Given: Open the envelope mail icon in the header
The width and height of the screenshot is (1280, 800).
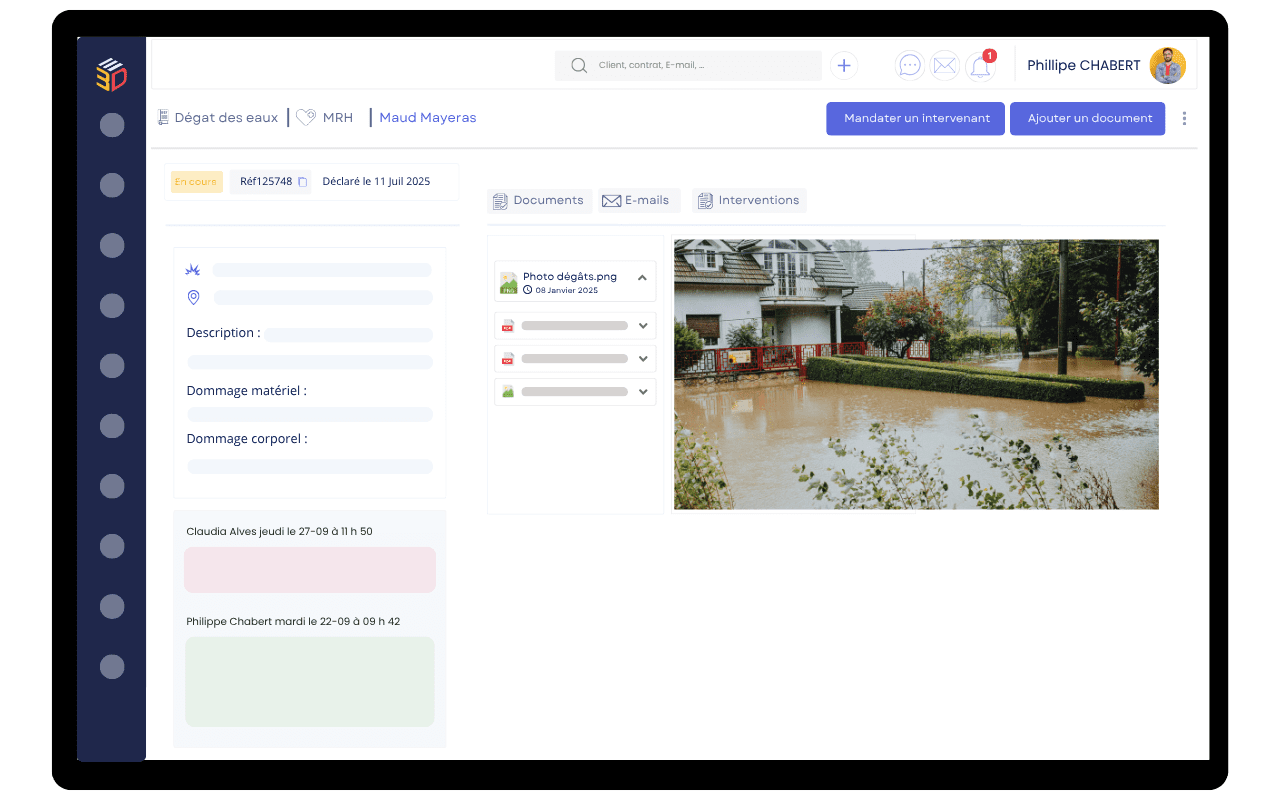Looking at the screenshot, I should (x=944, y=65).
